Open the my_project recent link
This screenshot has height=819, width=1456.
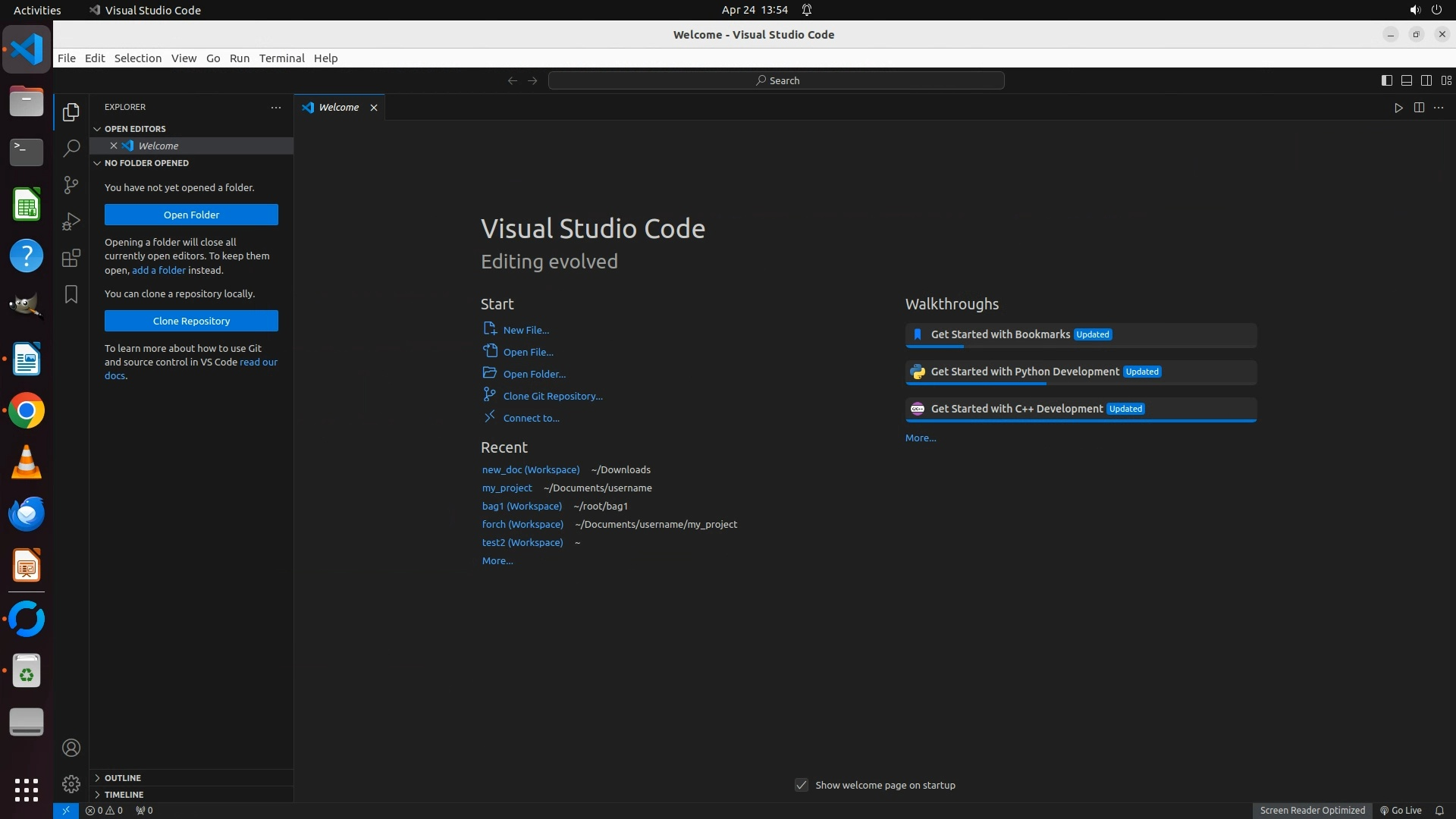pyautogui.click(x=507, y=488)
